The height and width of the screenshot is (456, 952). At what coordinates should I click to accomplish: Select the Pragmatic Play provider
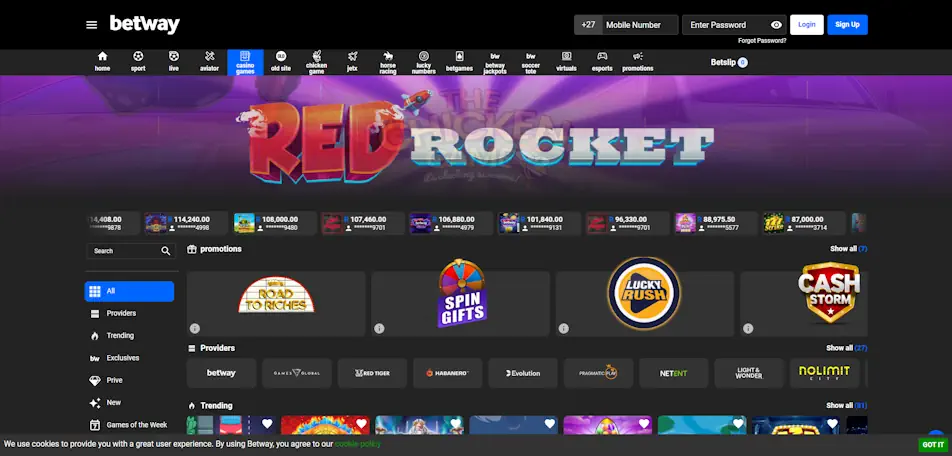pyautogui.click(x=598, y=373)
